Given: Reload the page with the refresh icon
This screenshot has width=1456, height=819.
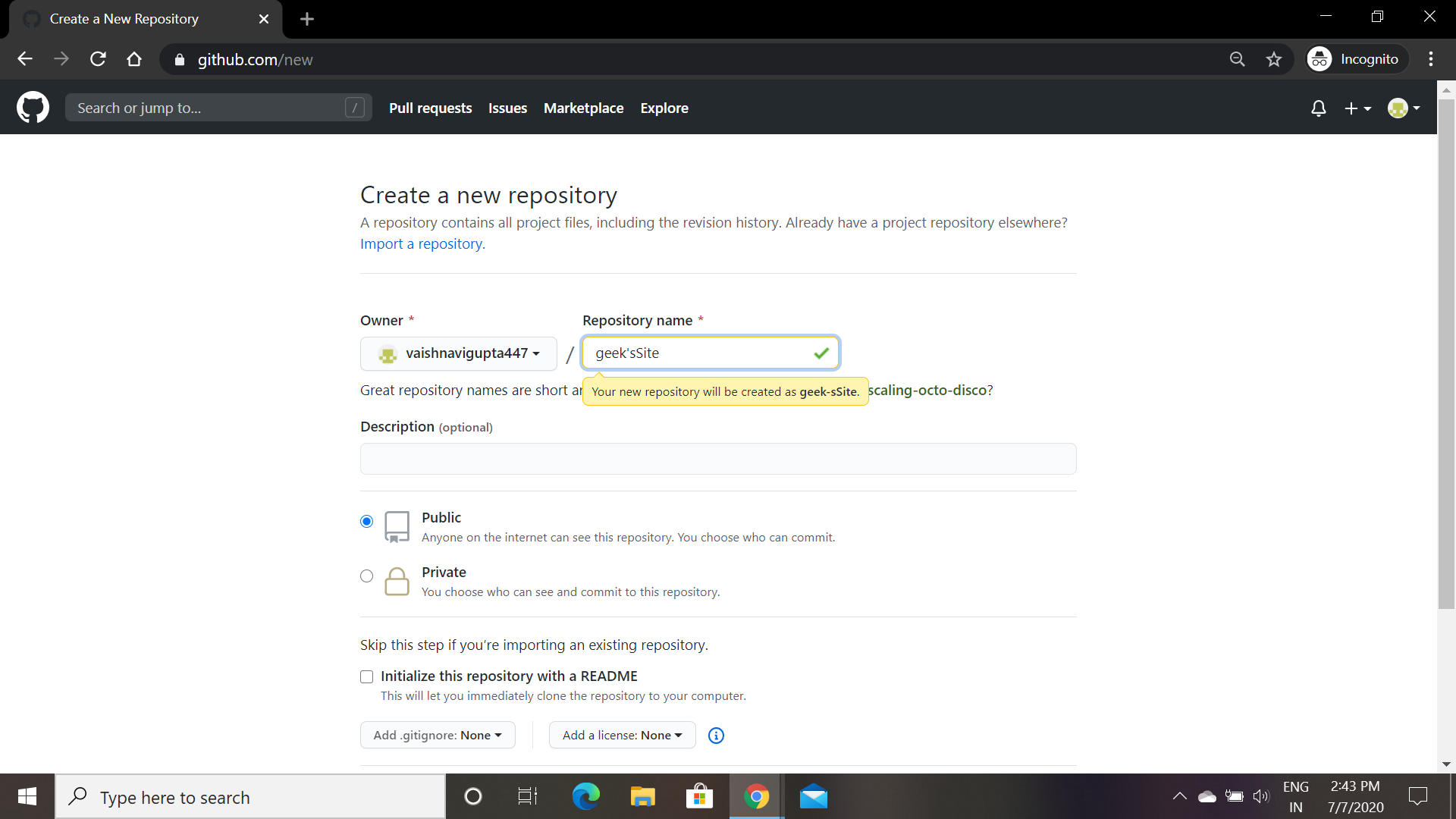Looking at the screenshot, I should pyautogui.click(x=98, y=59).
